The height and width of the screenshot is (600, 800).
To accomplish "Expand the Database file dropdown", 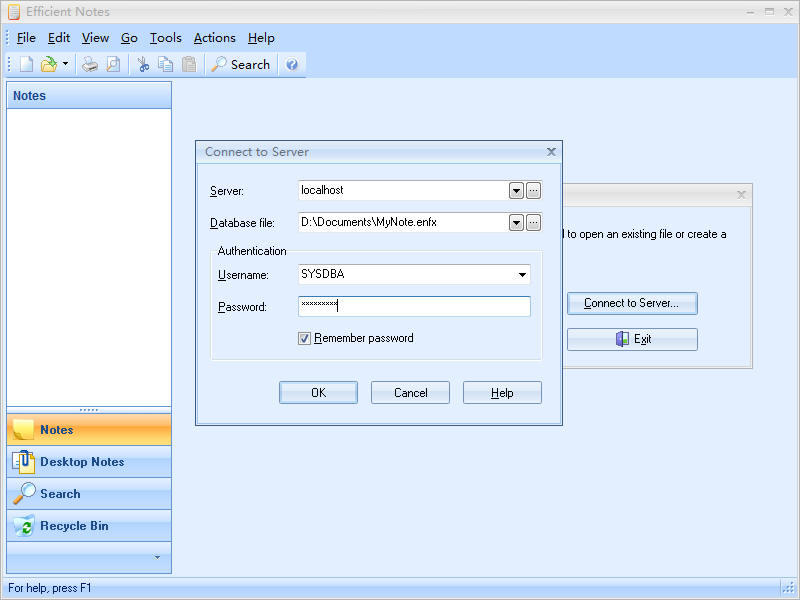I will pyautogui.click(x=516, y=223).
